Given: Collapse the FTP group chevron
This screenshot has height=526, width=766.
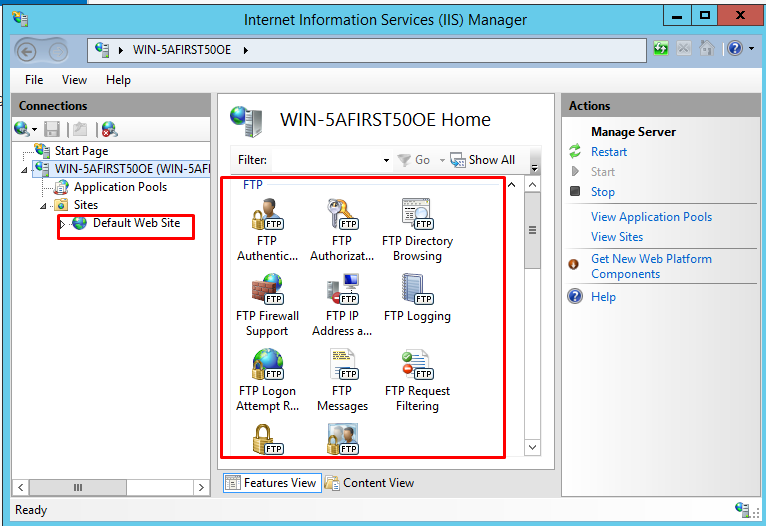Looking at the screenshot, I should [511, 185].
